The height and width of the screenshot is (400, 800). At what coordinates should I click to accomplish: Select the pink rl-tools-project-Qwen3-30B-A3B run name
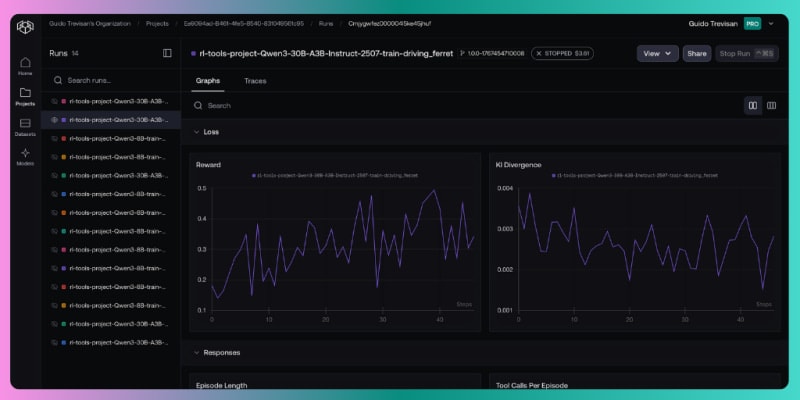tap(118, 101)
